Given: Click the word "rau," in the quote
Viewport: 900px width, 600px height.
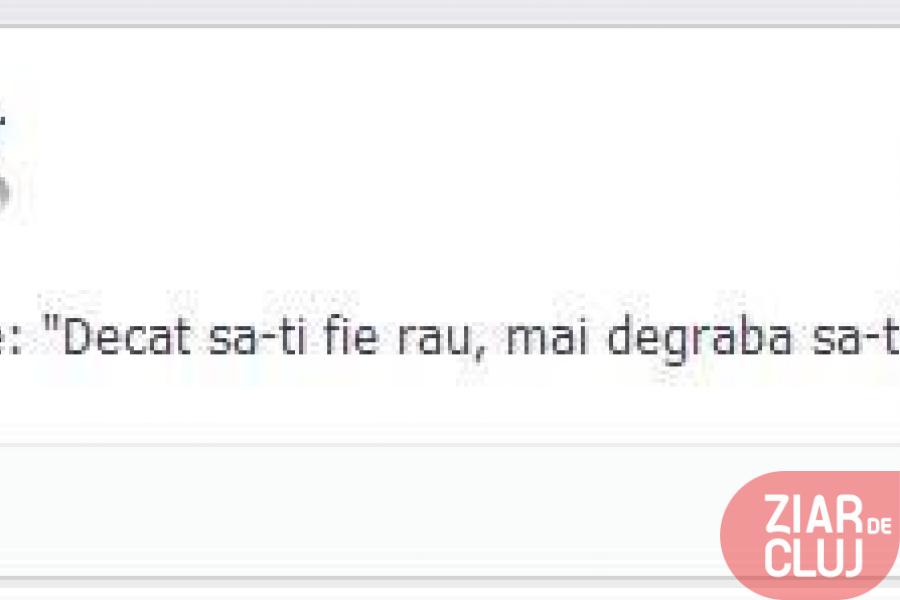Looking at the screenshot, I should pos(441,340).
